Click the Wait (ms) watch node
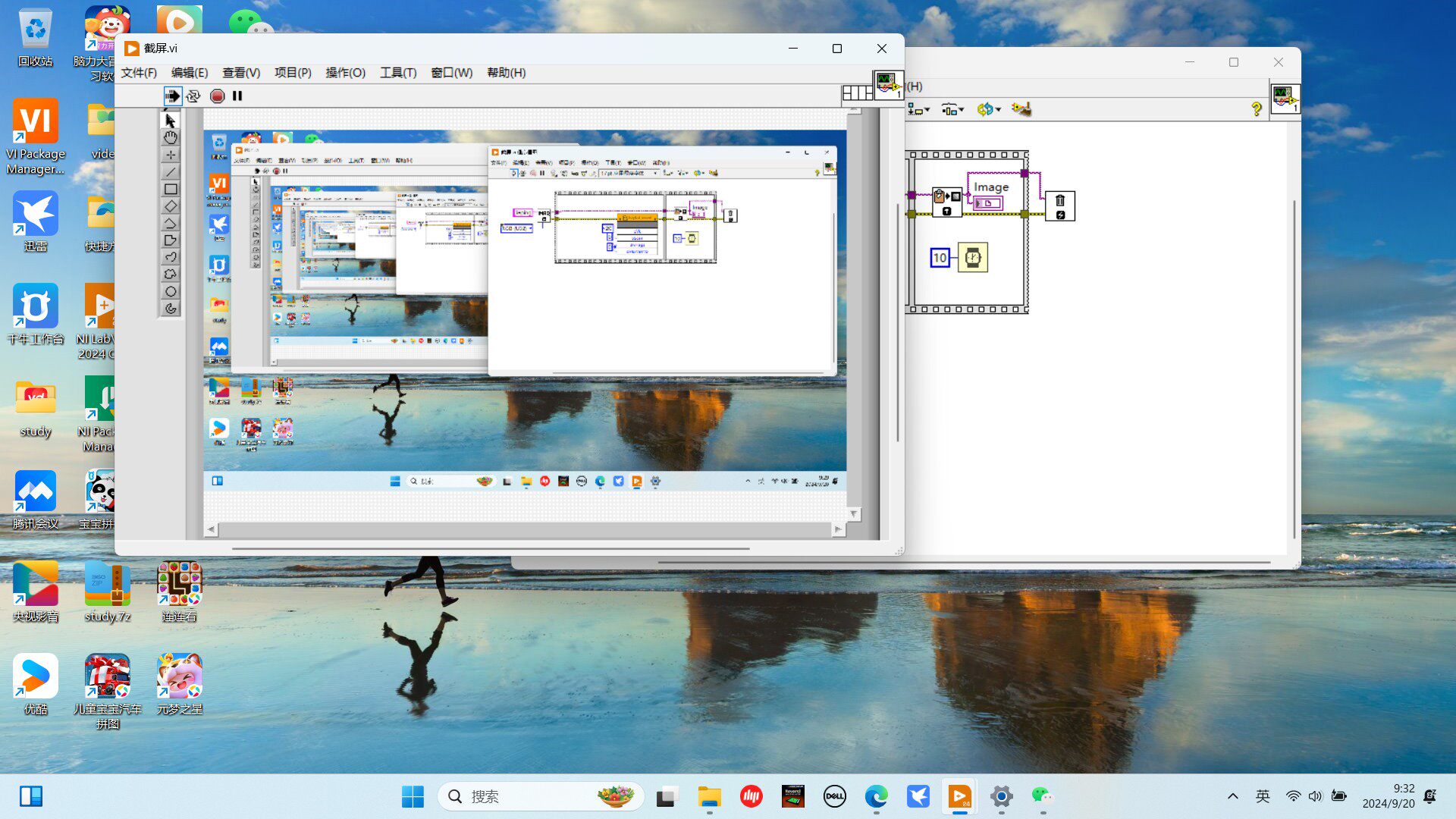The height and width of the screenshot is (819, 1456). 973,258
